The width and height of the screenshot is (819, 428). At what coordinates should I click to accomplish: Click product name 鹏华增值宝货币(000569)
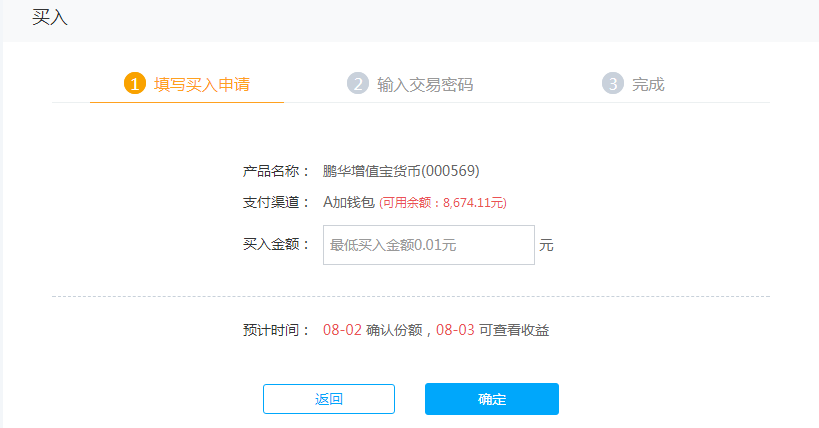tap(401, 171)
